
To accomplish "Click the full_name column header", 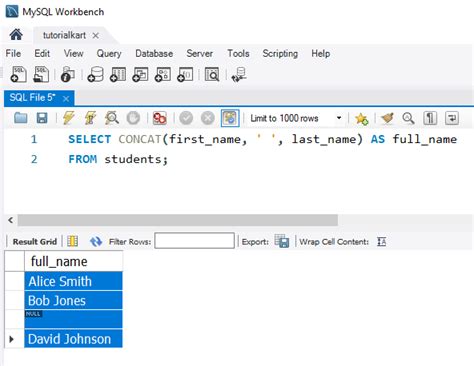I will pyautogui.click(x=73, y=261).
